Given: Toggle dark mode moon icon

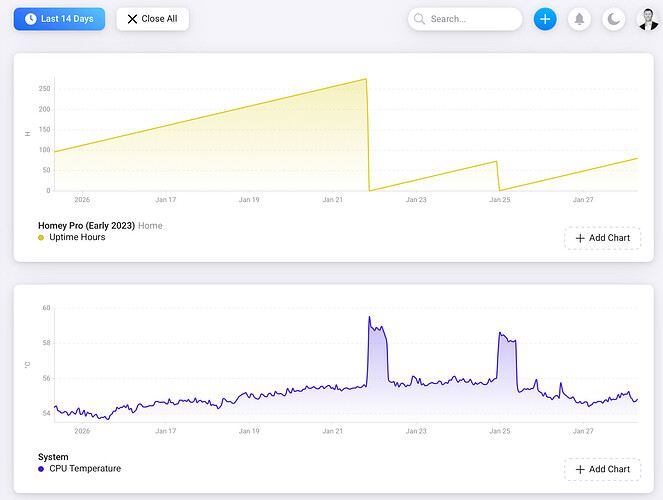Looking at the screenshot, I should (614, 19).
